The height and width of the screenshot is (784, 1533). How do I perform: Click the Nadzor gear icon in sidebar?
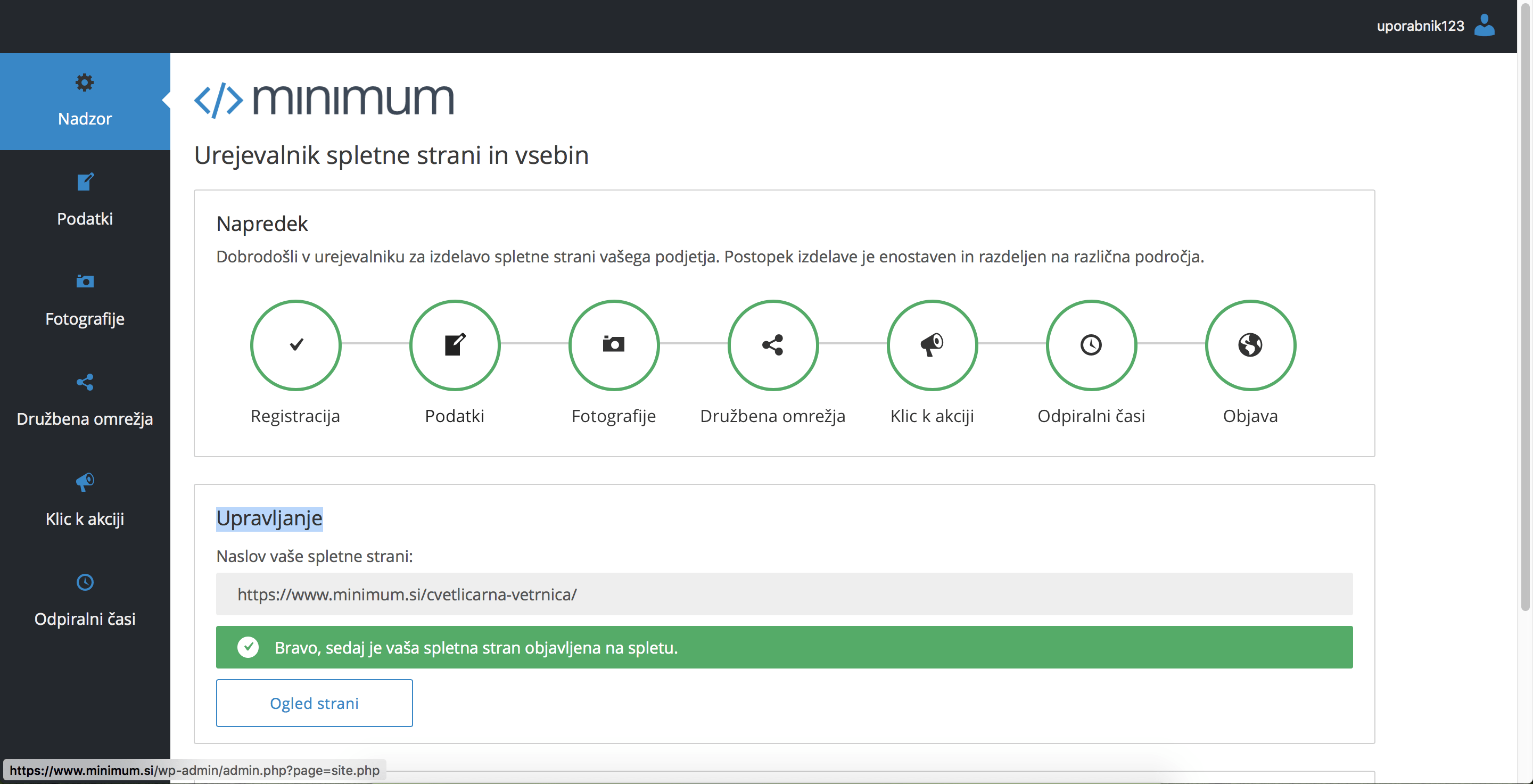(x=85, y=82)
